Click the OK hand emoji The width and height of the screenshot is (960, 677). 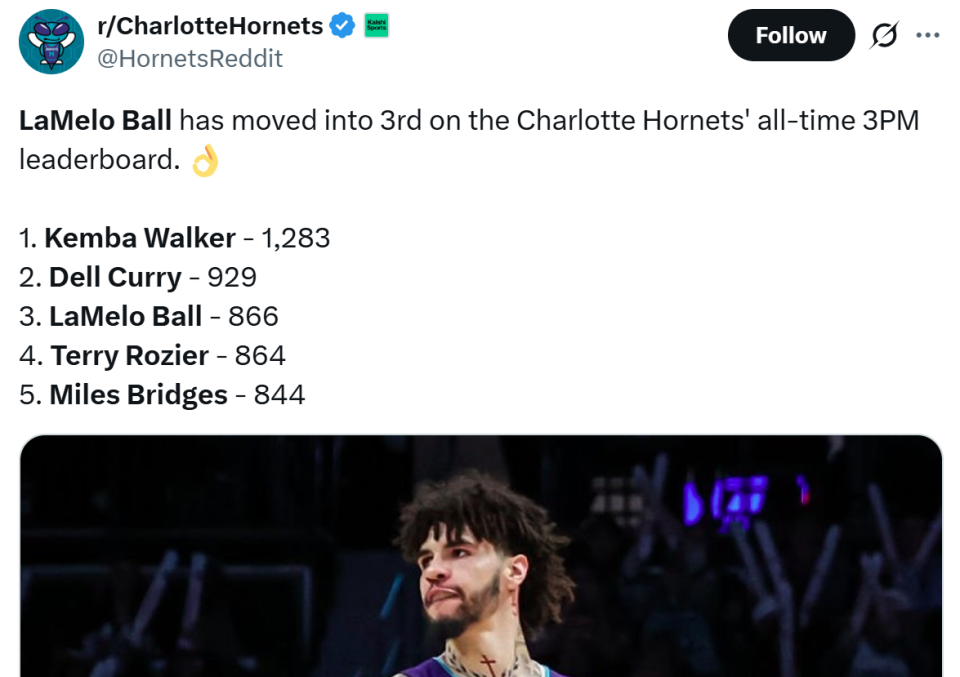[x=205, y=160]
